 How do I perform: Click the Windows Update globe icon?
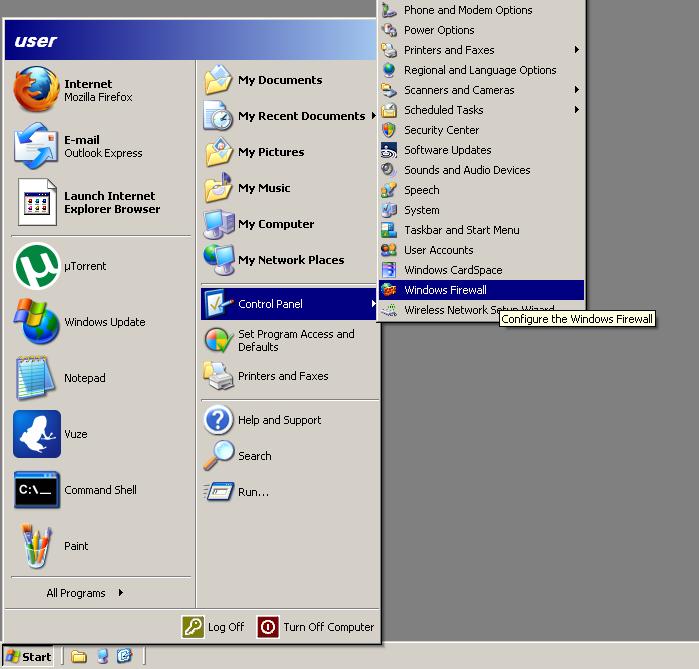[37, 321]
